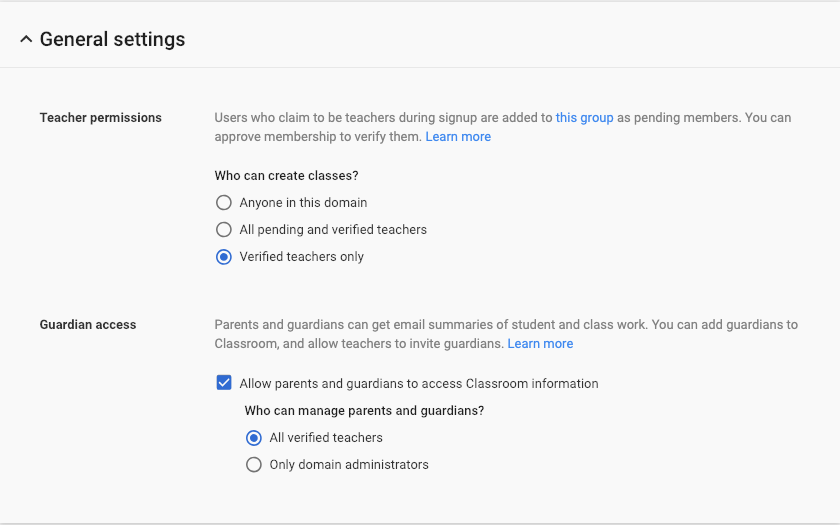The height and width of the screenshot is (525, 840).
Task: Click 'Who can manage parents and guardians?' heading
Action: [x=364, y=411]
